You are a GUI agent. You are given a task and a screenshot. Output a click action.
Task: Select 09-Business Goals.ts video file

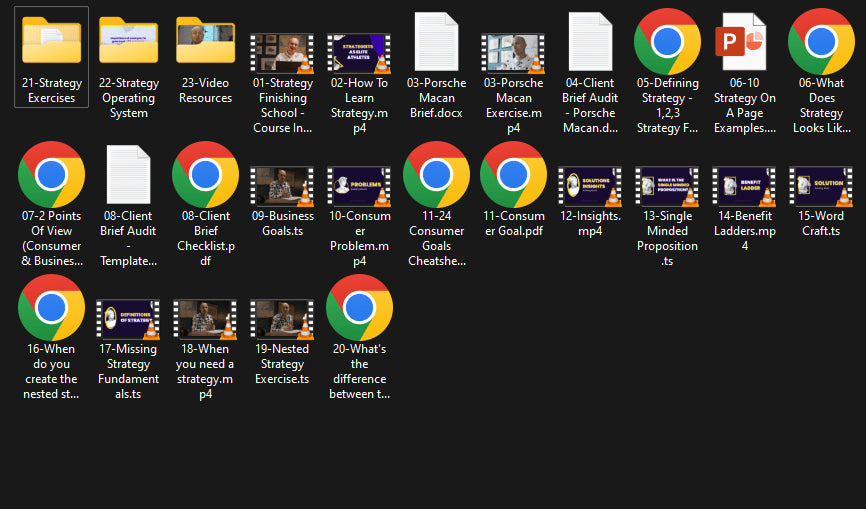[282, 187]
